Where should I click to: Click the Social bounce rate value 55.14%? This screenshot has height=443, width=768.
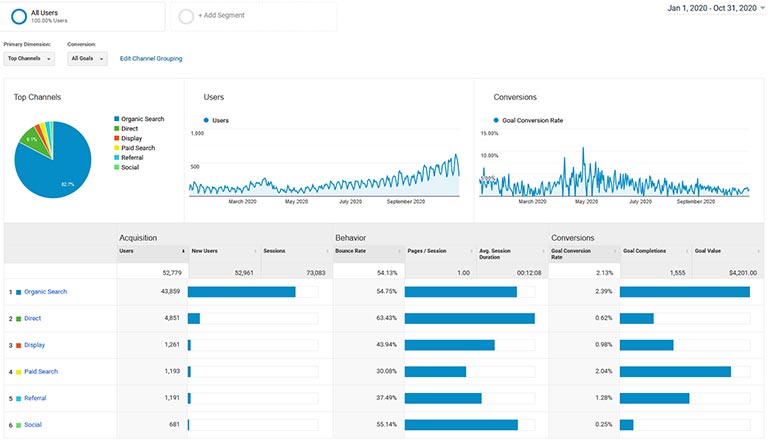click(386, 424)
